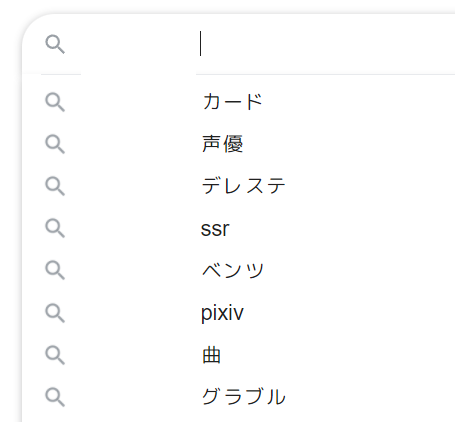Click blank page area left of search panel
This screenshot has height=422, width=455.
click(10, 233)
